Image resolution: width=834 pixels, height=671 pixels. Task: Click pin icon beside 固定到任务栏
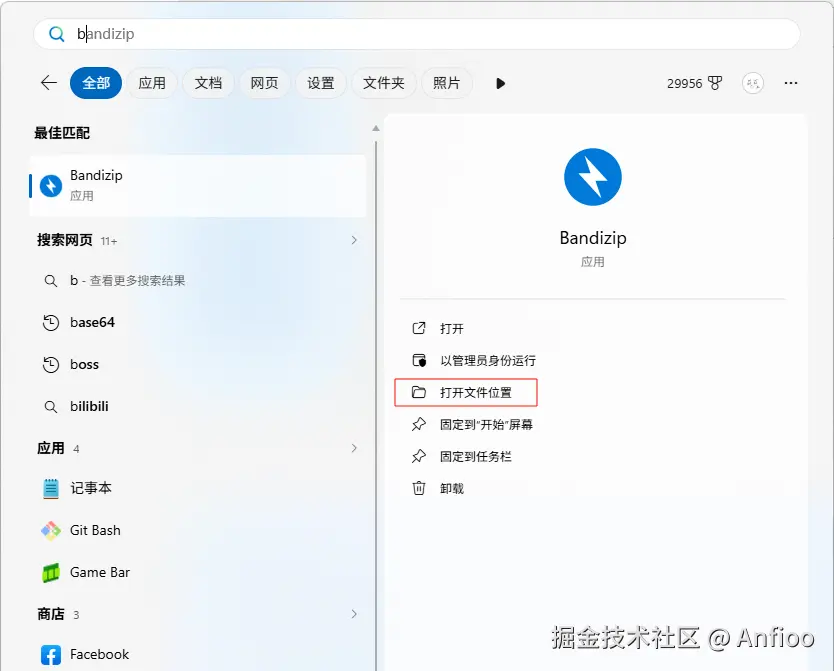tap(419, 456)
